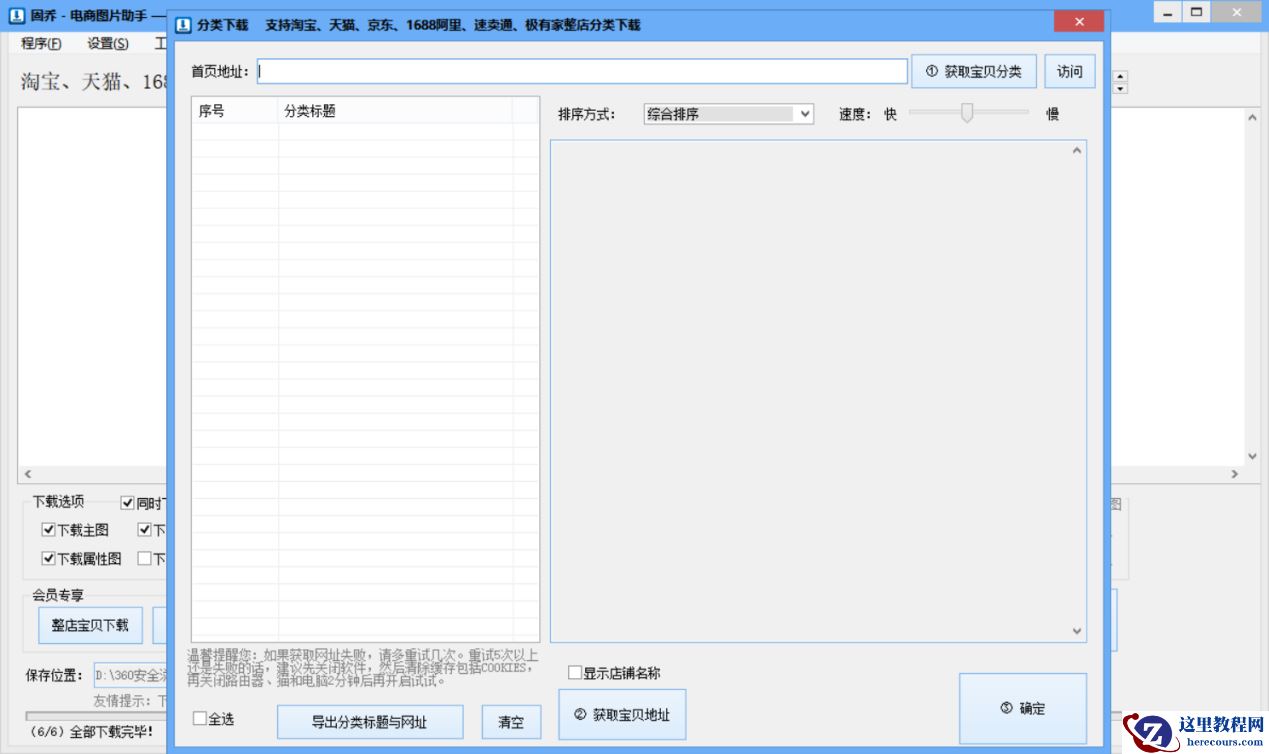This screenshot has height=754, width=1269.
Task: Open the 排序方式 综合排序 dropdown
Action: (729, 114)
